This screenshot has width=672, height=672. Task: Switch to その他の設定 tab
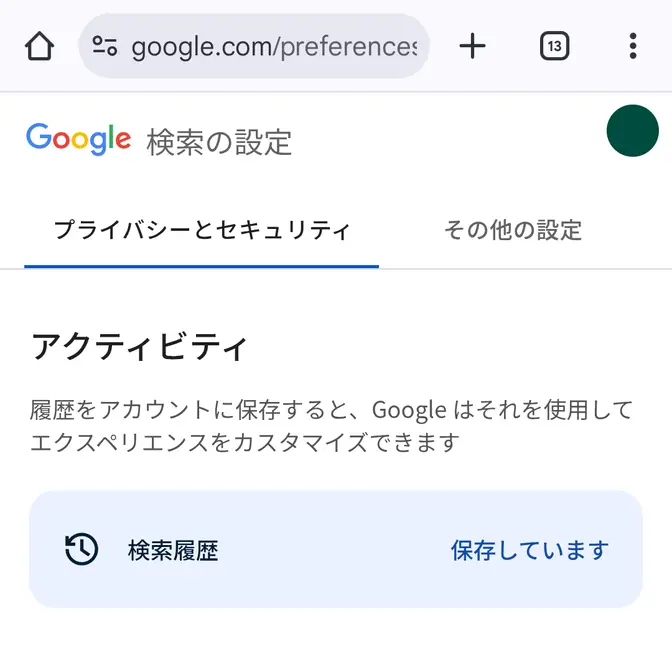pos(512,230)
